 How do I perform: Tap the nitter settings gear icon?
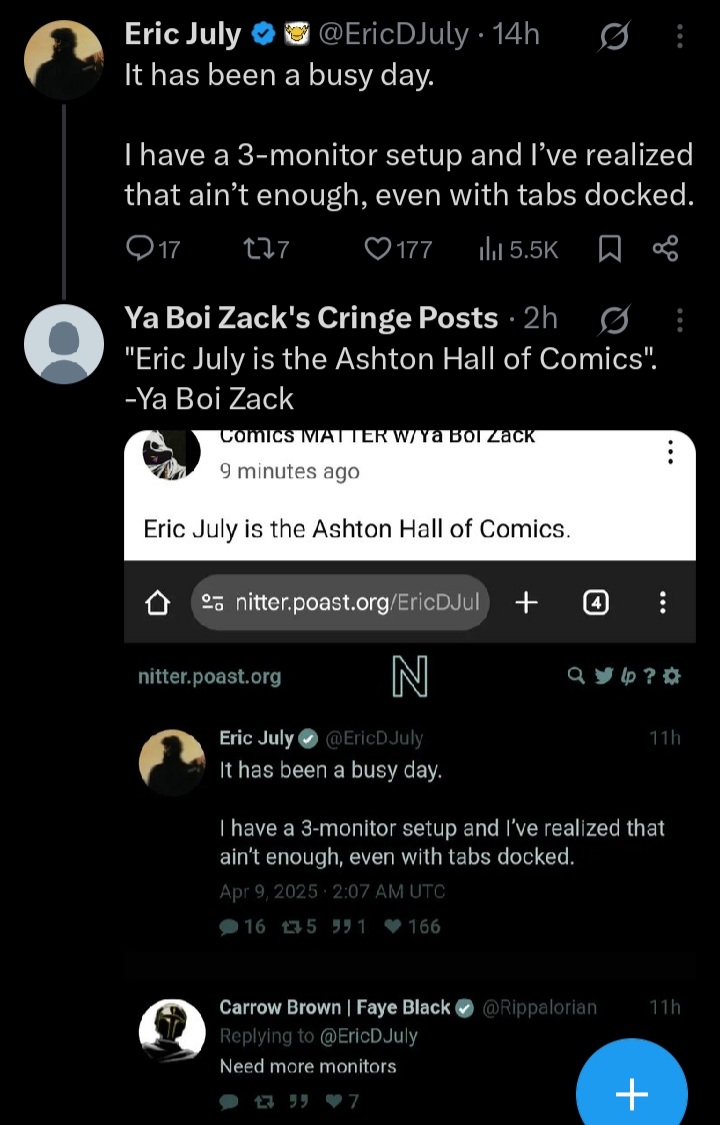[672, 676]
